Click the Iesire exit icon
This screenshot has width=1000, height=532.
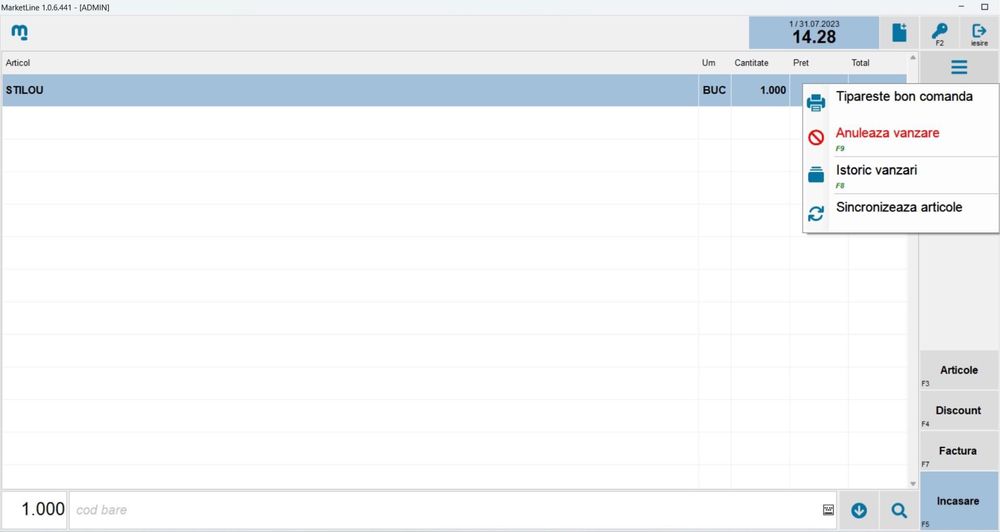click(979, 33)
